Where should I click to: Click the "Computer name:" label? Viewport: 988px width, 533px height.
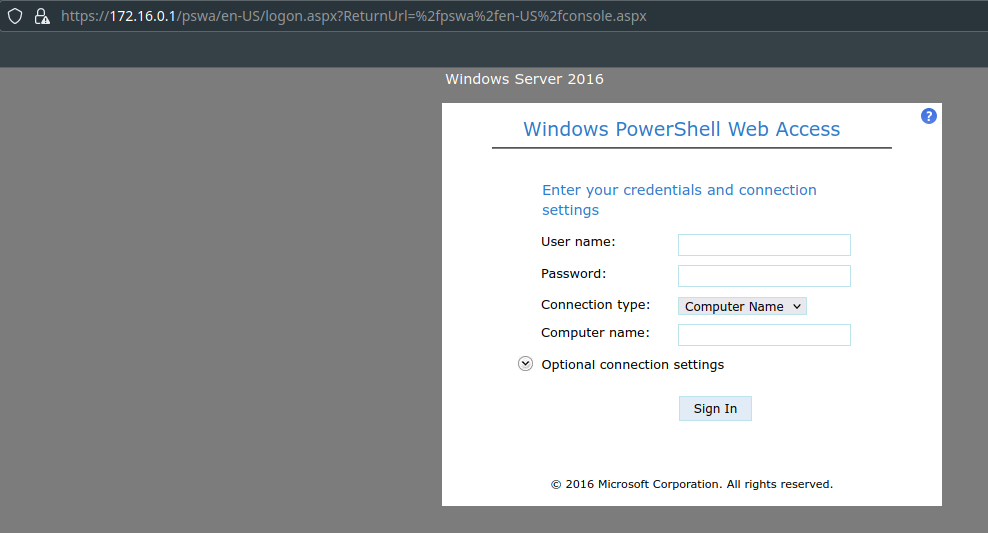(595, 333)
